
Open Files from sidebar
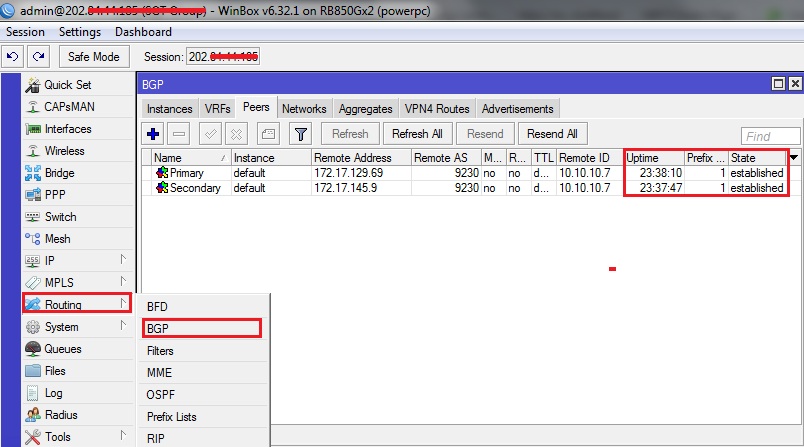[78, 371]
